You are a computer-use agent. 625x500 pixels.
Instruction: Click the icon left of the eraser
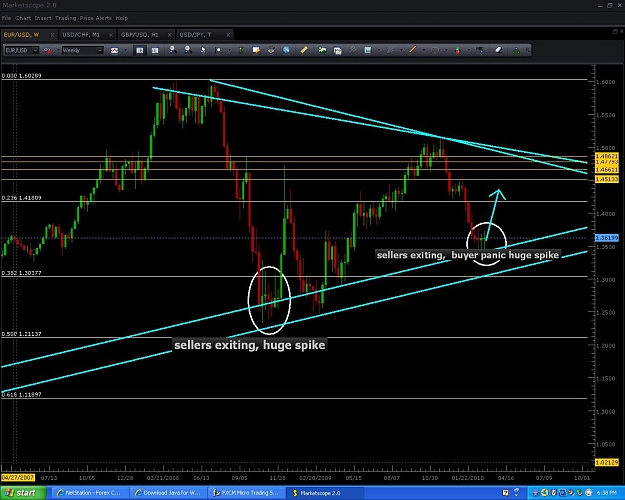pos(480,50)
